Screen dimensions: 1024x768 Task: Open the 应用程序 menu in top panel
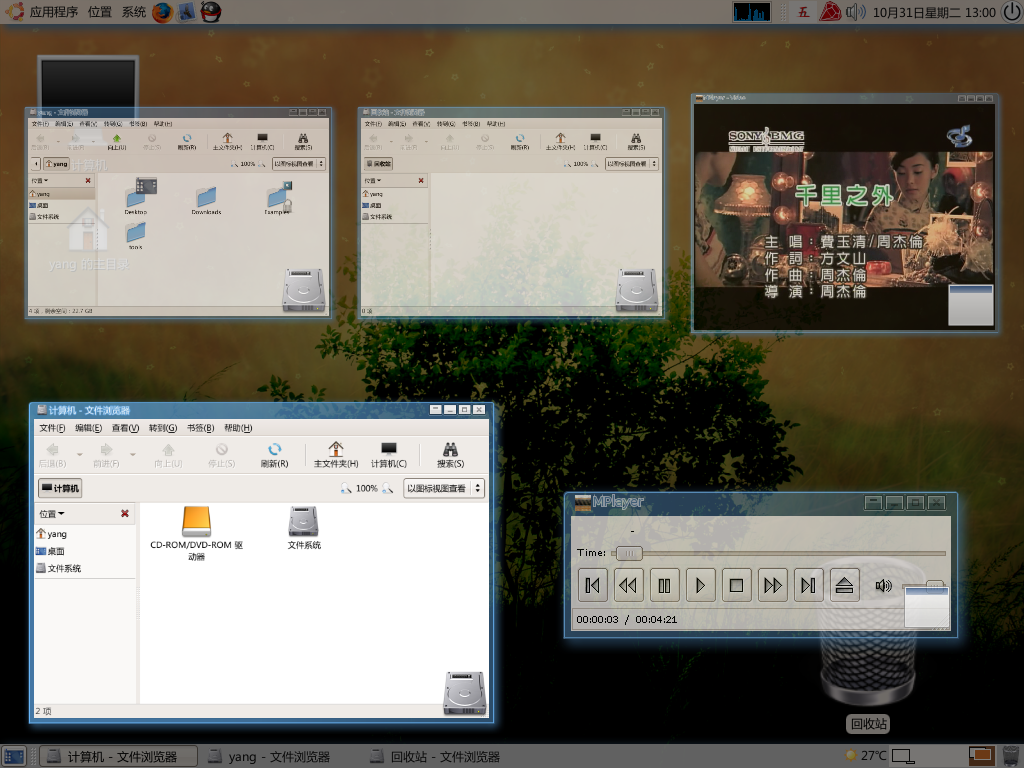tap(54, 12)
